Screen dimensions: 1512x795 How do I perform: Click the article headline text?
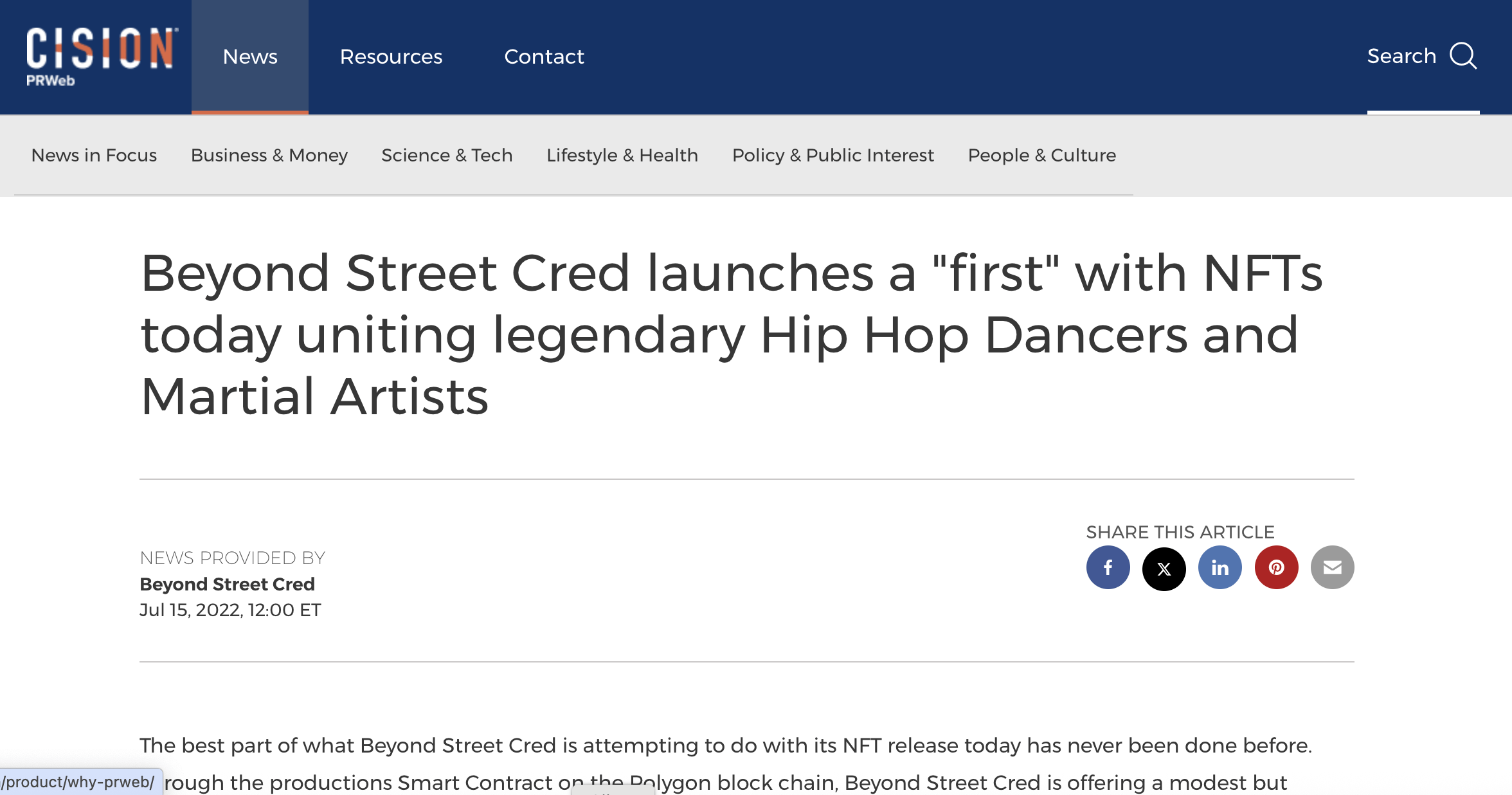pyautogui.click(x=731, y=334)
